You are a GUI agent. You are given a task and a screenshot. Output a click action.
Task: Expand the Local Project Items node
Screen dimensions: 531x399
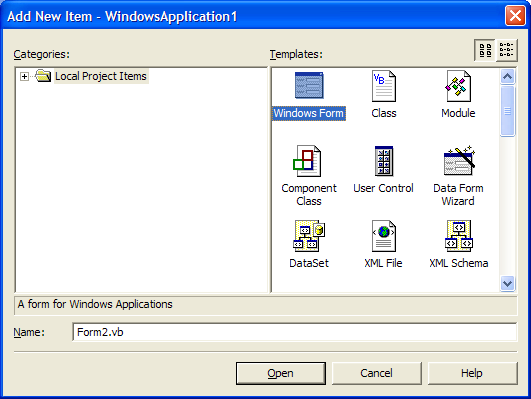point(24,76)
